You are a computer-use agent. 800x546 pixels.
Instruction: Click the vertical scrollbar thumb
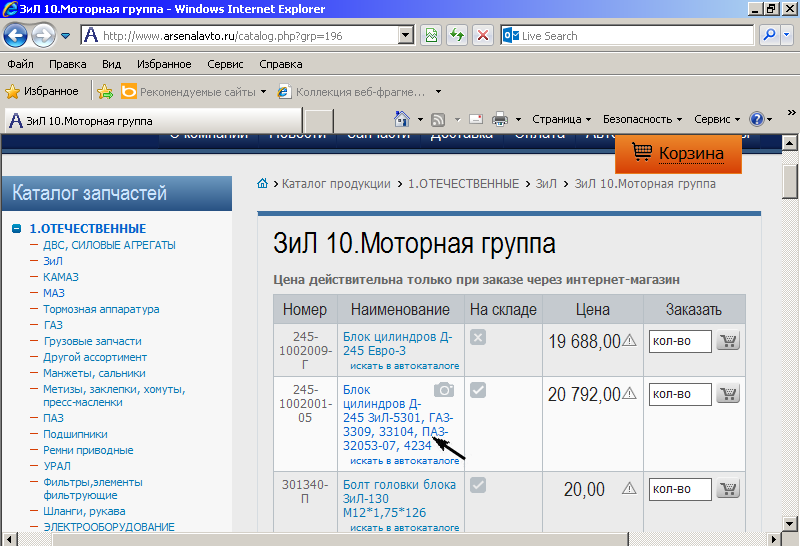(790, 181)
